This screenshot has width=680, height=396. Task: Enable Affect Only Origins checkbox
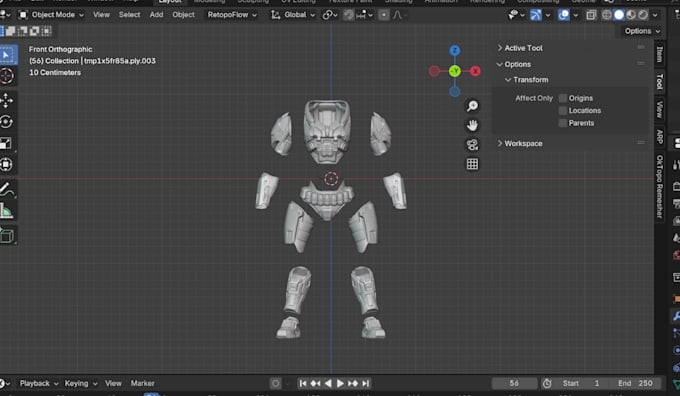tap(563, 98)
